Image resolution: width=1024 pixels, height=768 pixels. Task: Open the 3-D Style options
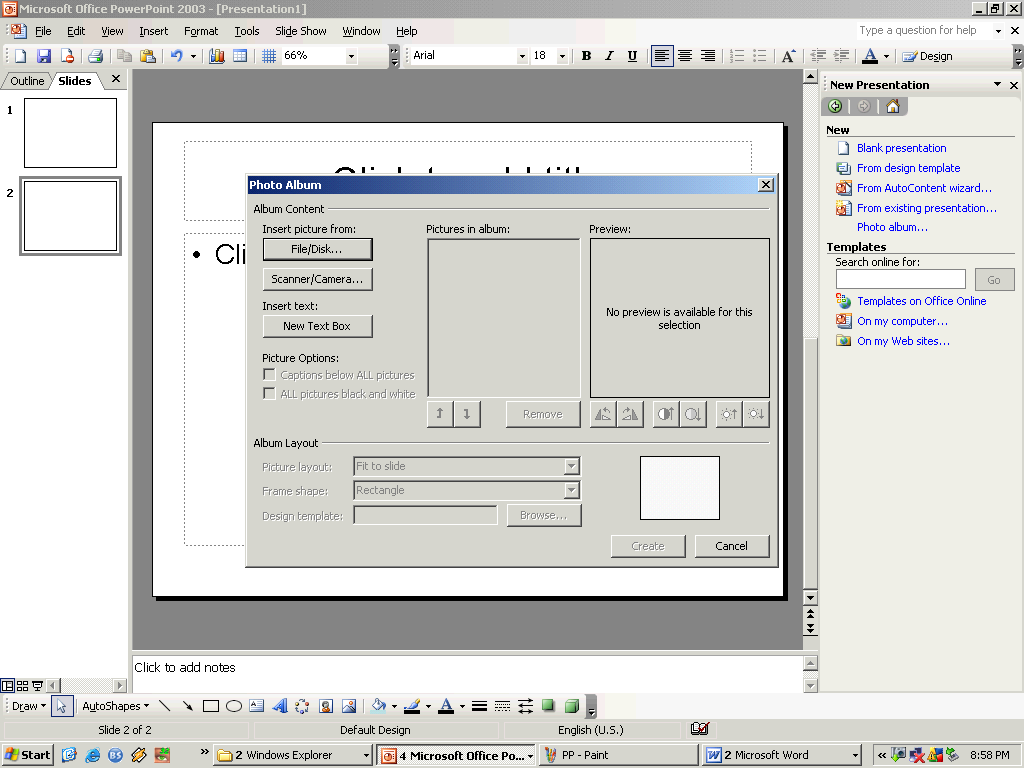point(572,706)
